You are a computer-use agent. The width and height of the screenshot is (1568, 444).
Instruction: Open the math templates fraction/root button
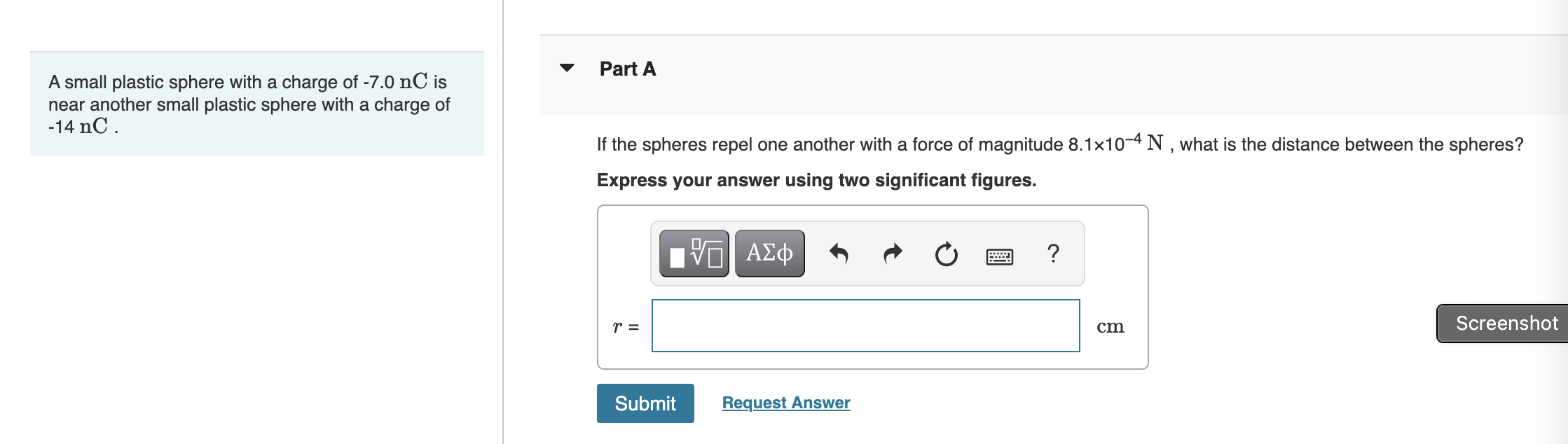694,254
